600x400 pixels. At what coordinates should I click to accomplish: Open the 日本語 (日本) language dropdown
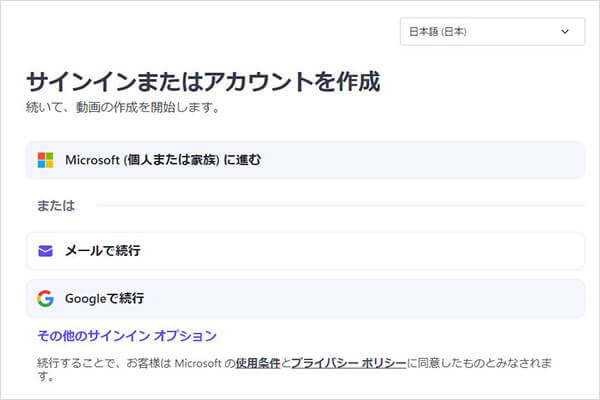pos(492,31)
